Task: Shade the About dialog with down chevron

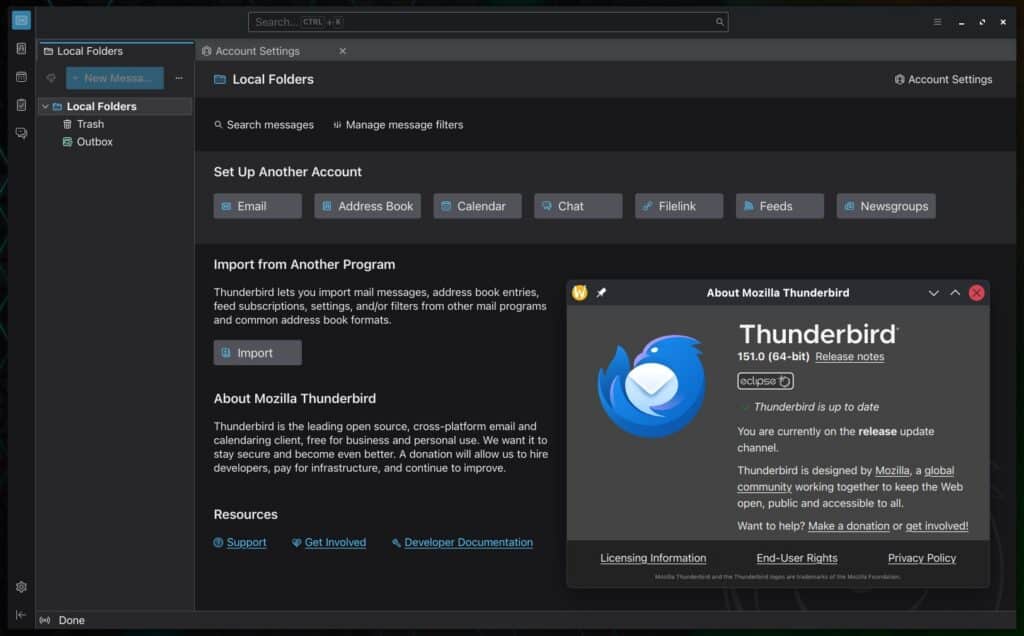Action: 933,293
